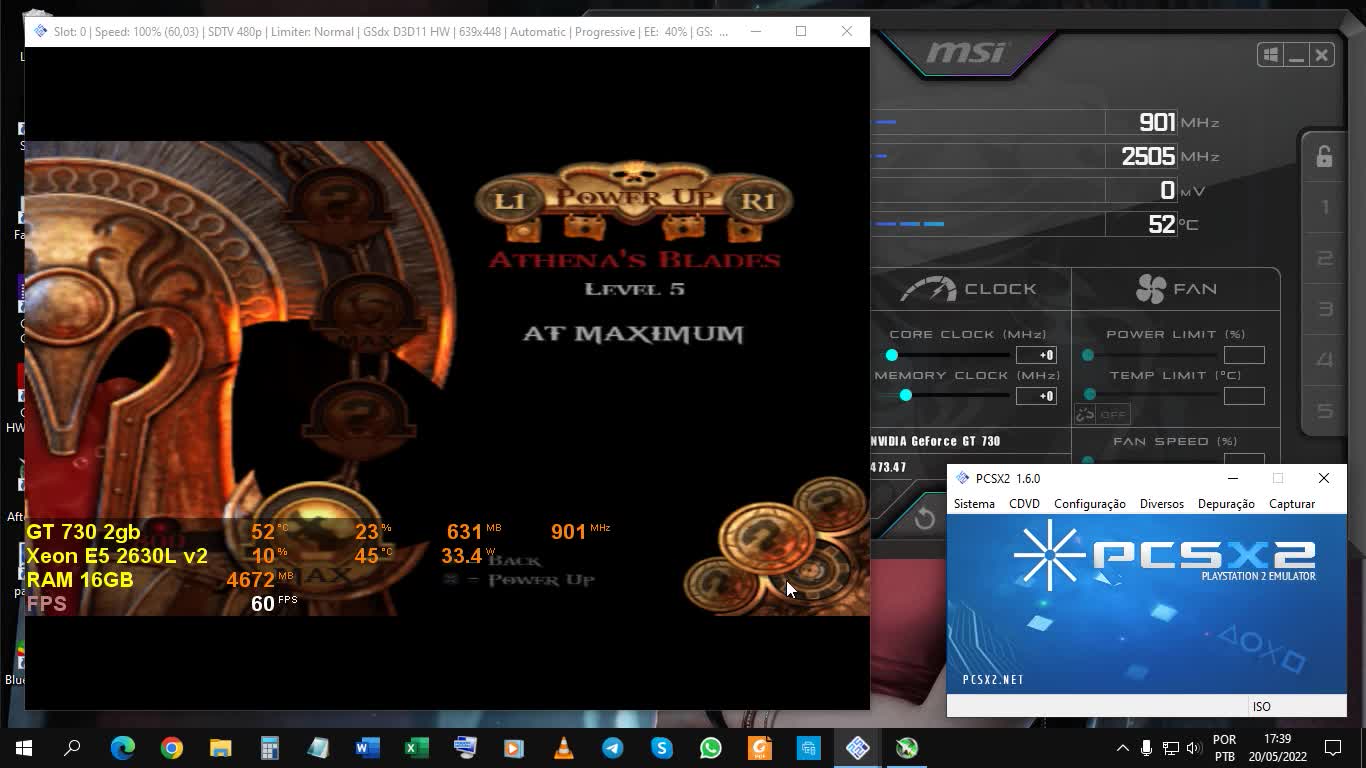The height and width of the screenshot is (768, 1366).
Task: Open File Explorer from the taskbar
Action: (220, 748)
